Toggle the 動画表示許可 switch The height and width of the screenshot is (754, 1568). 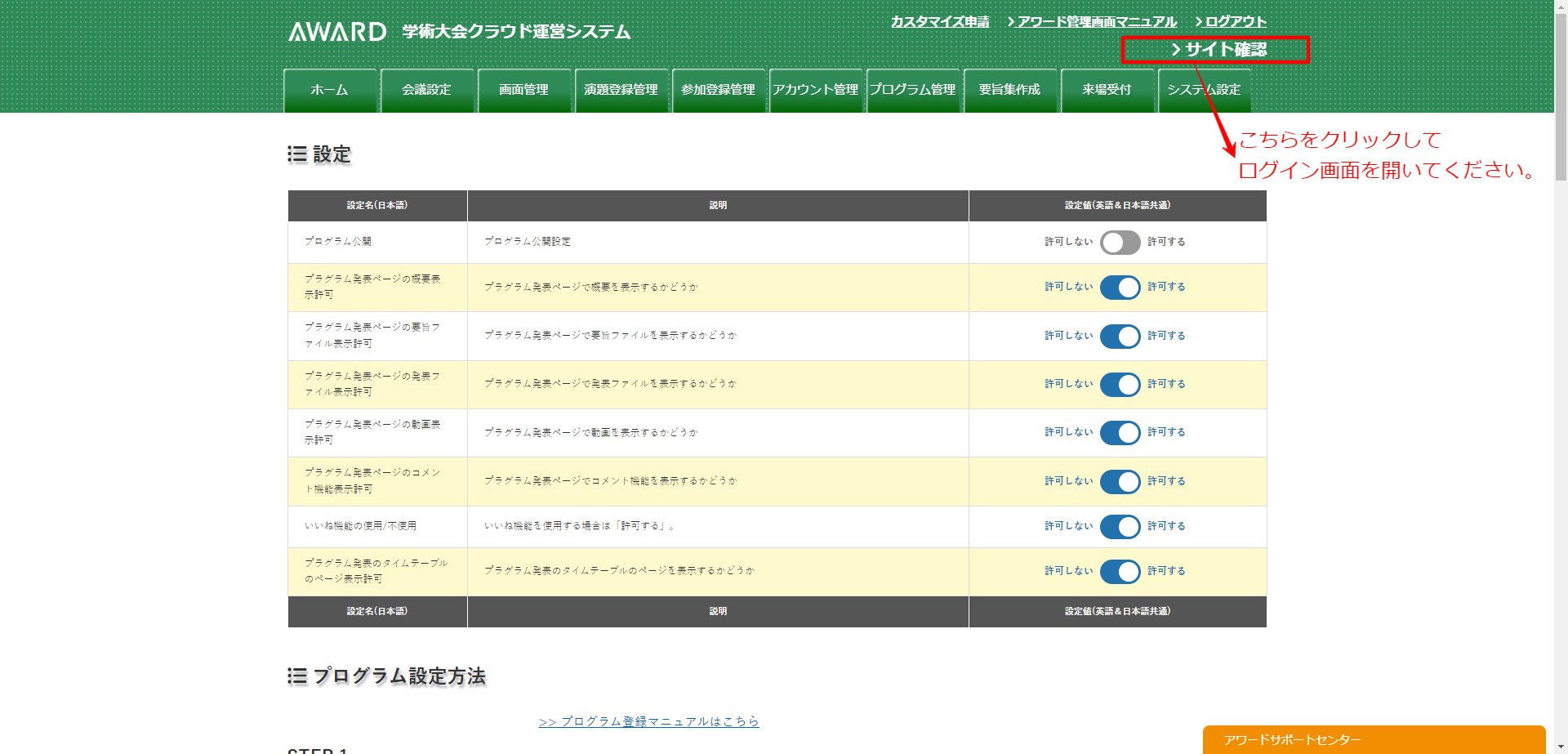click(1120, 433)
